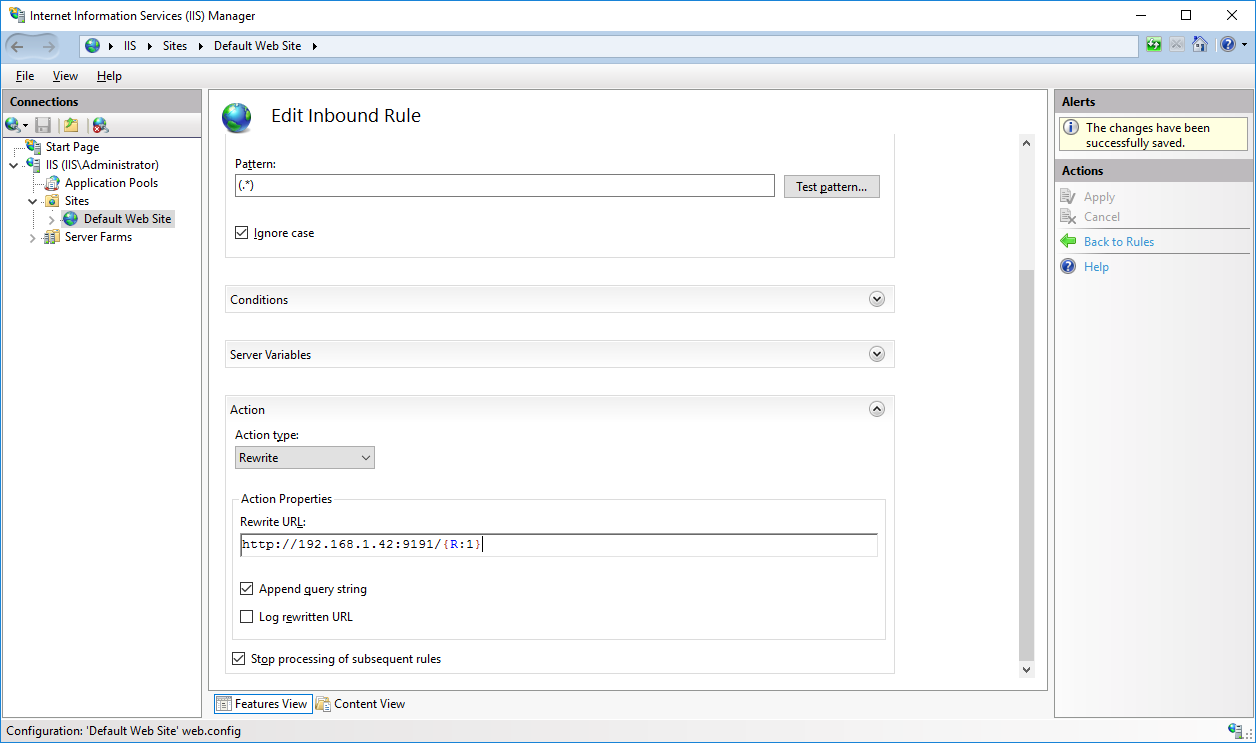Select Application Pools in the tree
Viewport: 1256px width, 743px height.
(110, 182)
